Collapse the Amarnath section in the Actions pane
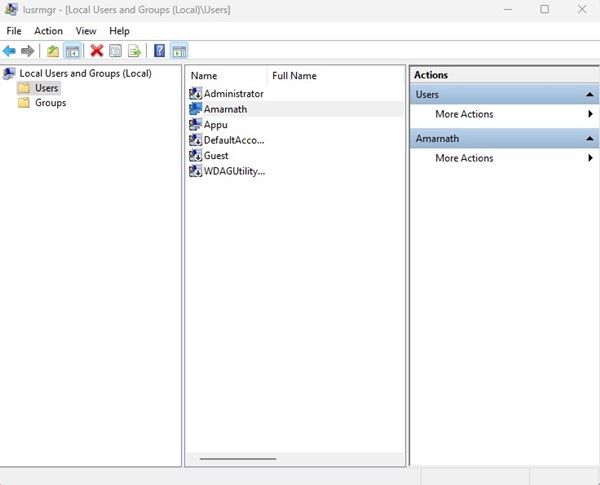Viewport: 600px width, 485px height. (590, 138)
